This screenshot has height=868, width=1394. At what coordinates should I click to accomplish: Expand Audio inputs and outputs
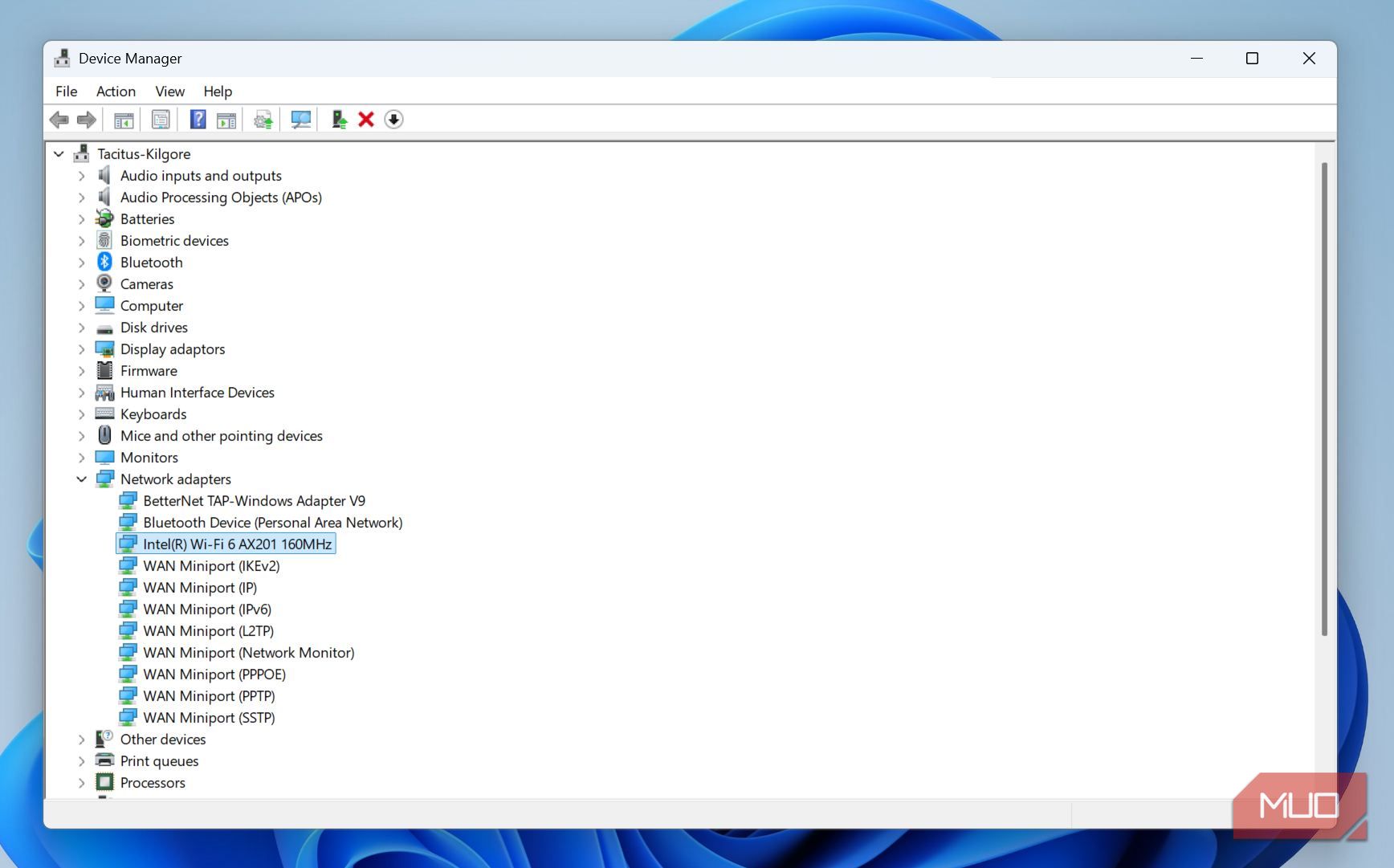81,175
